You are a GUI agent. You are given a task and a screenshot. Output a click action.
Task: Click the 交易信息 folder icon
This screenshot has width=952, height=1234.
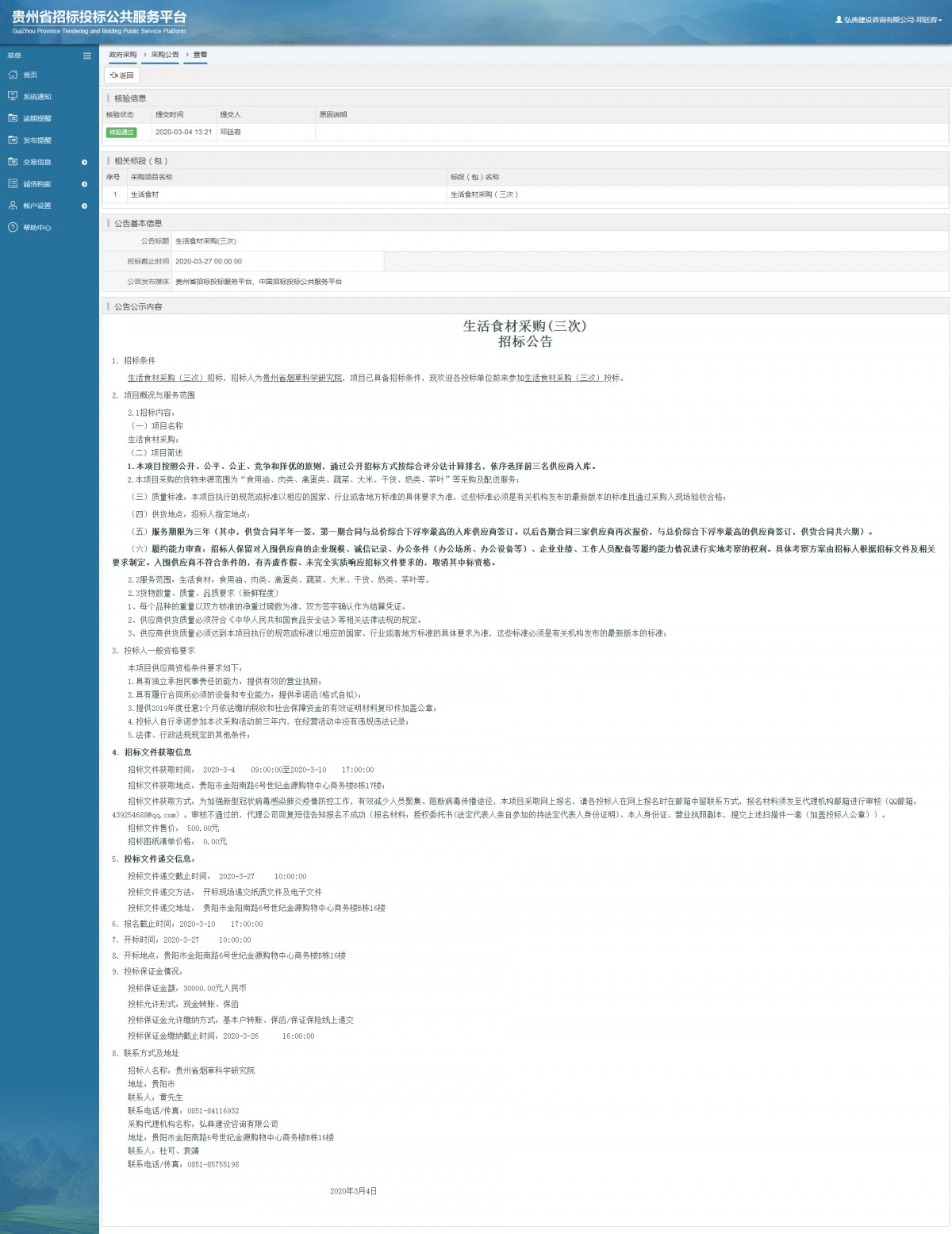pos(13,162)
